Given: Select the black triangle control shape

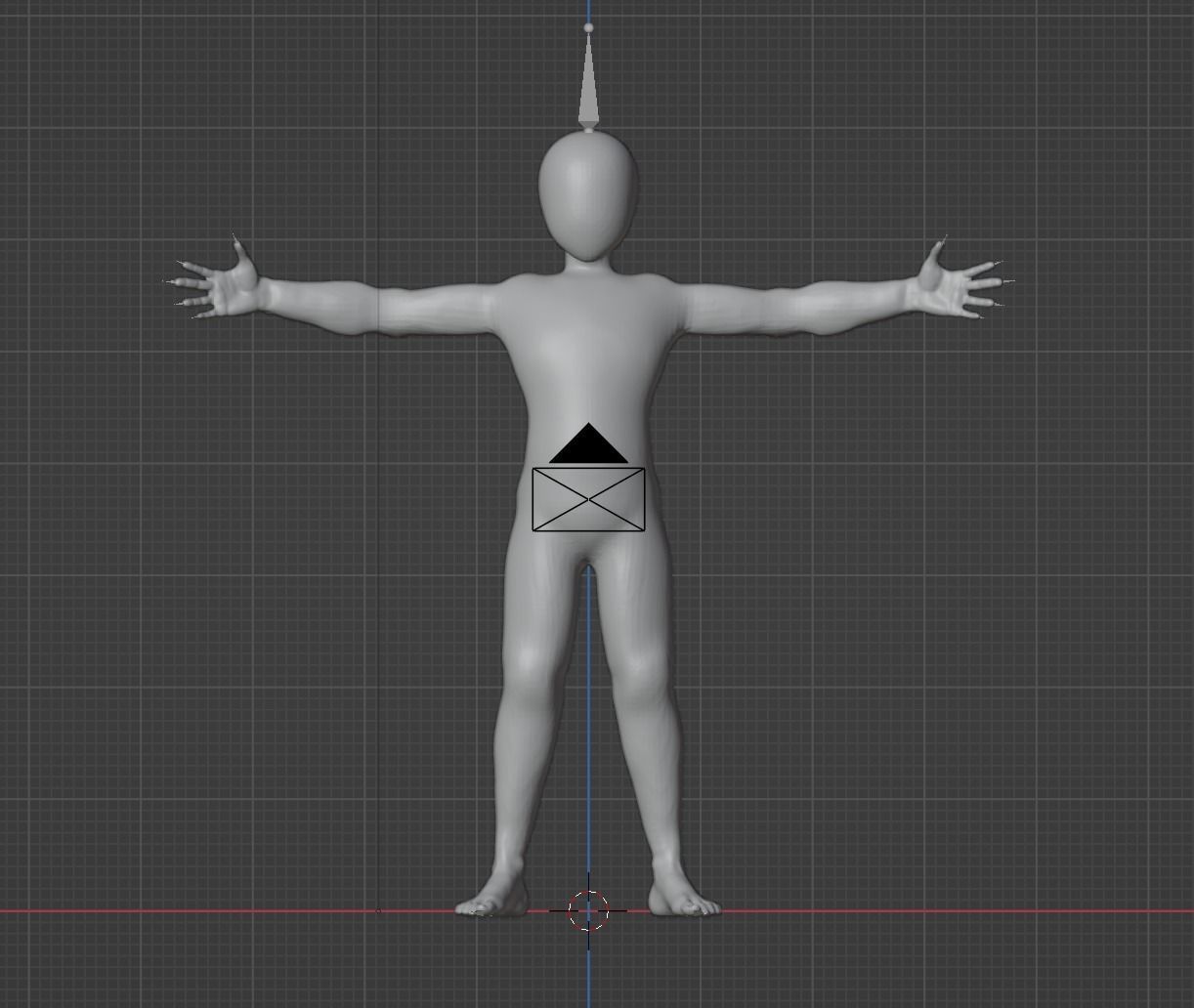Looking at the screenshot, I should pyautogui.click(x=588, y=443).
